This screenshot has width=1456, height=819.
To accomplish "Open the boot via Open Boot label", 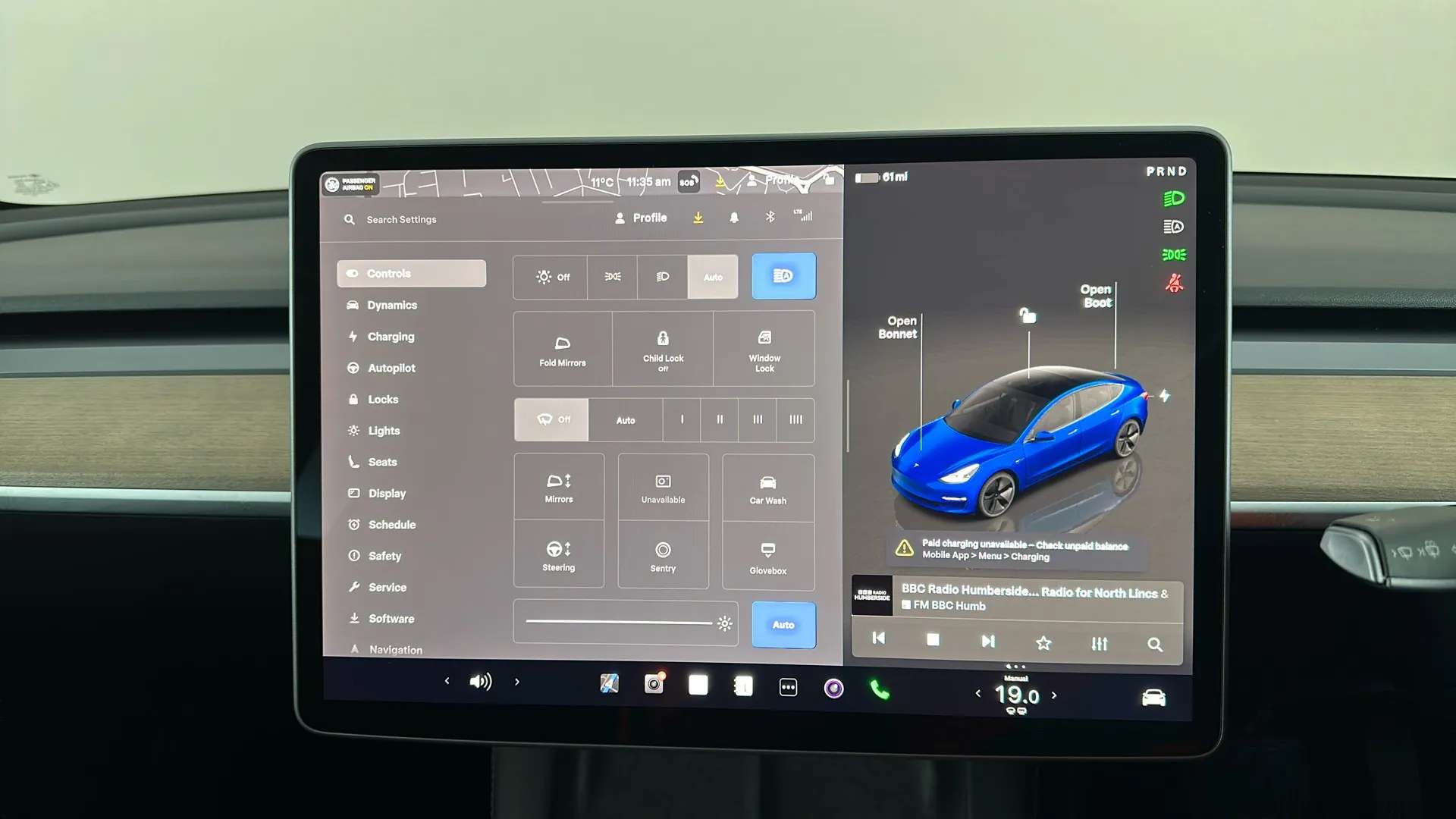I will point(1095,296).
